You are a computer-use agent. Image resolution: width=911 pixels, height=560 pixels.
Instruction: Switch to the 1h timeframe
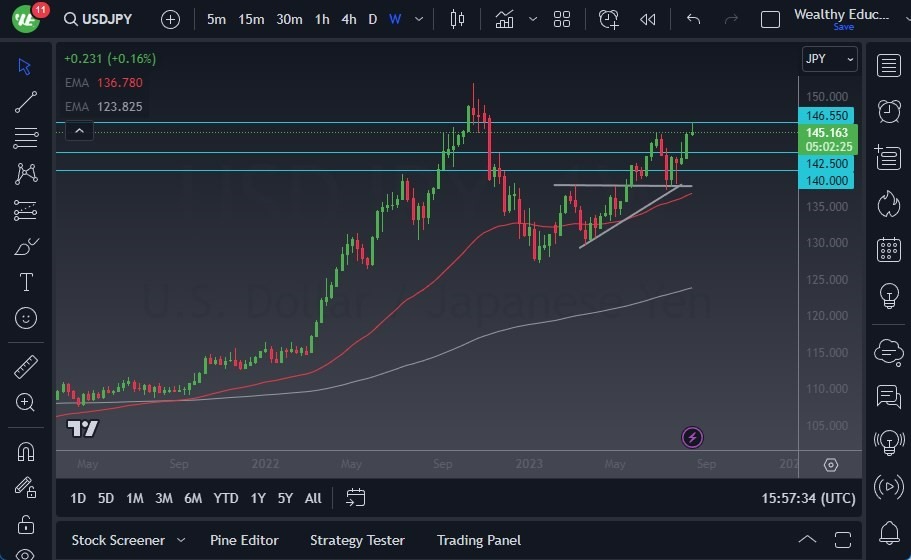322,19
